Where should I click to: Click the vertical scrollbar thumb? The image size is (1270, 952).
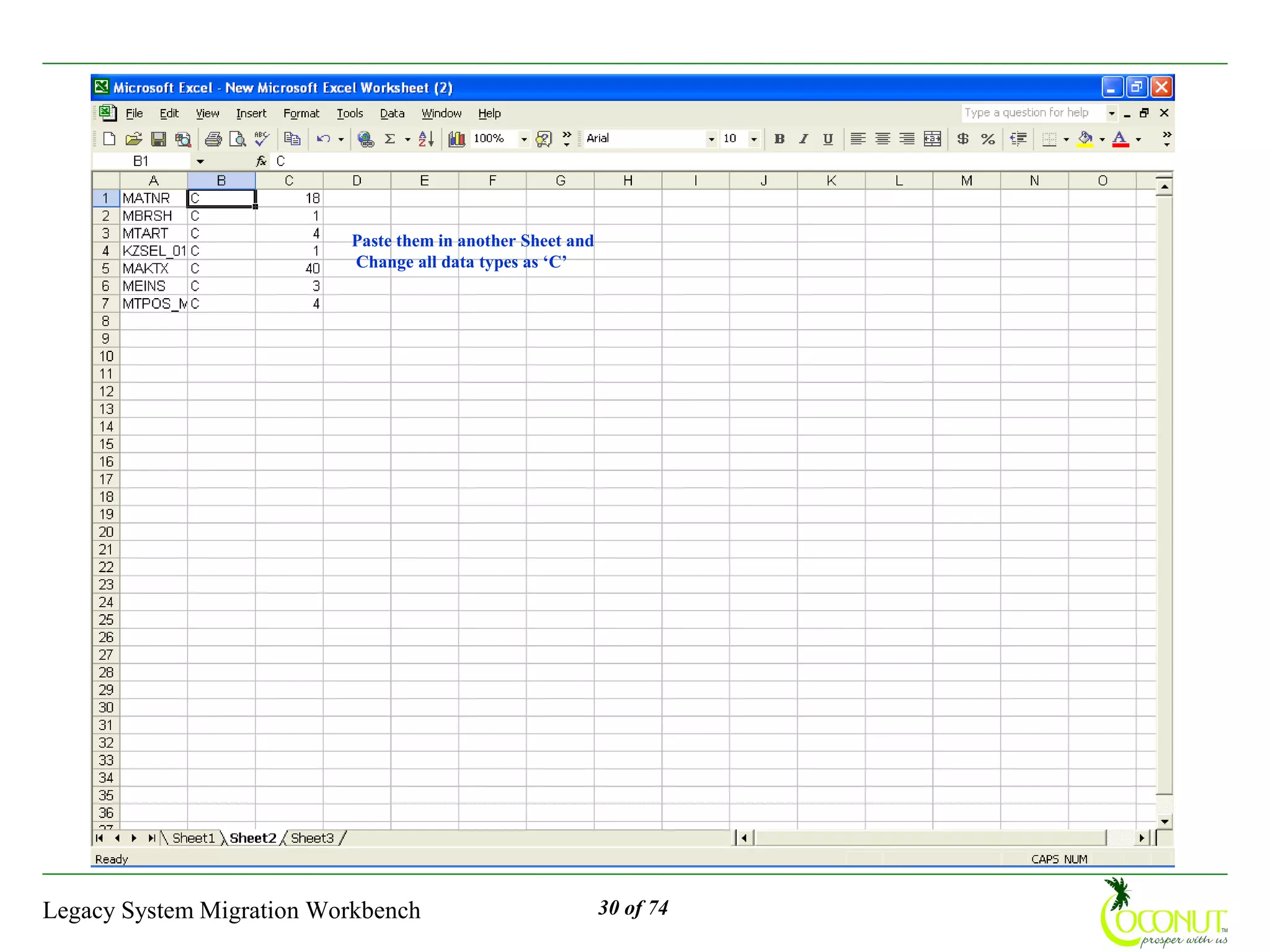[1165, 495]
